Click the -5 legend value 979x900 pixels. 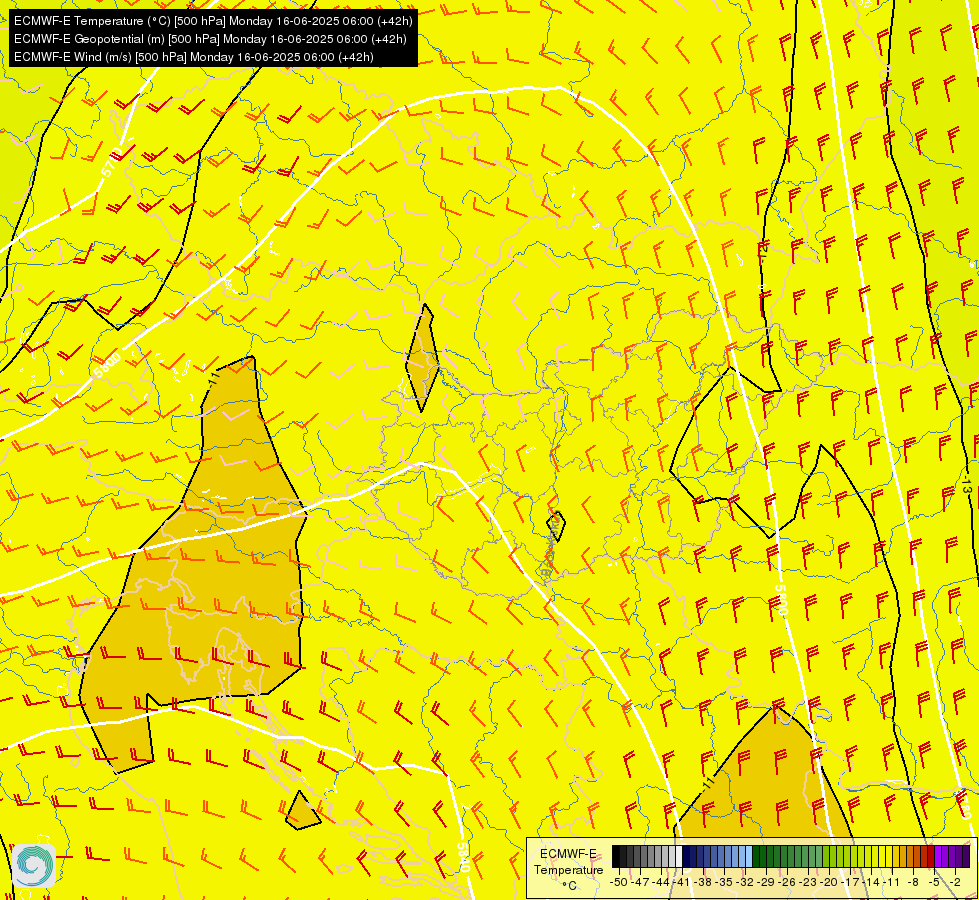[933, 882]
